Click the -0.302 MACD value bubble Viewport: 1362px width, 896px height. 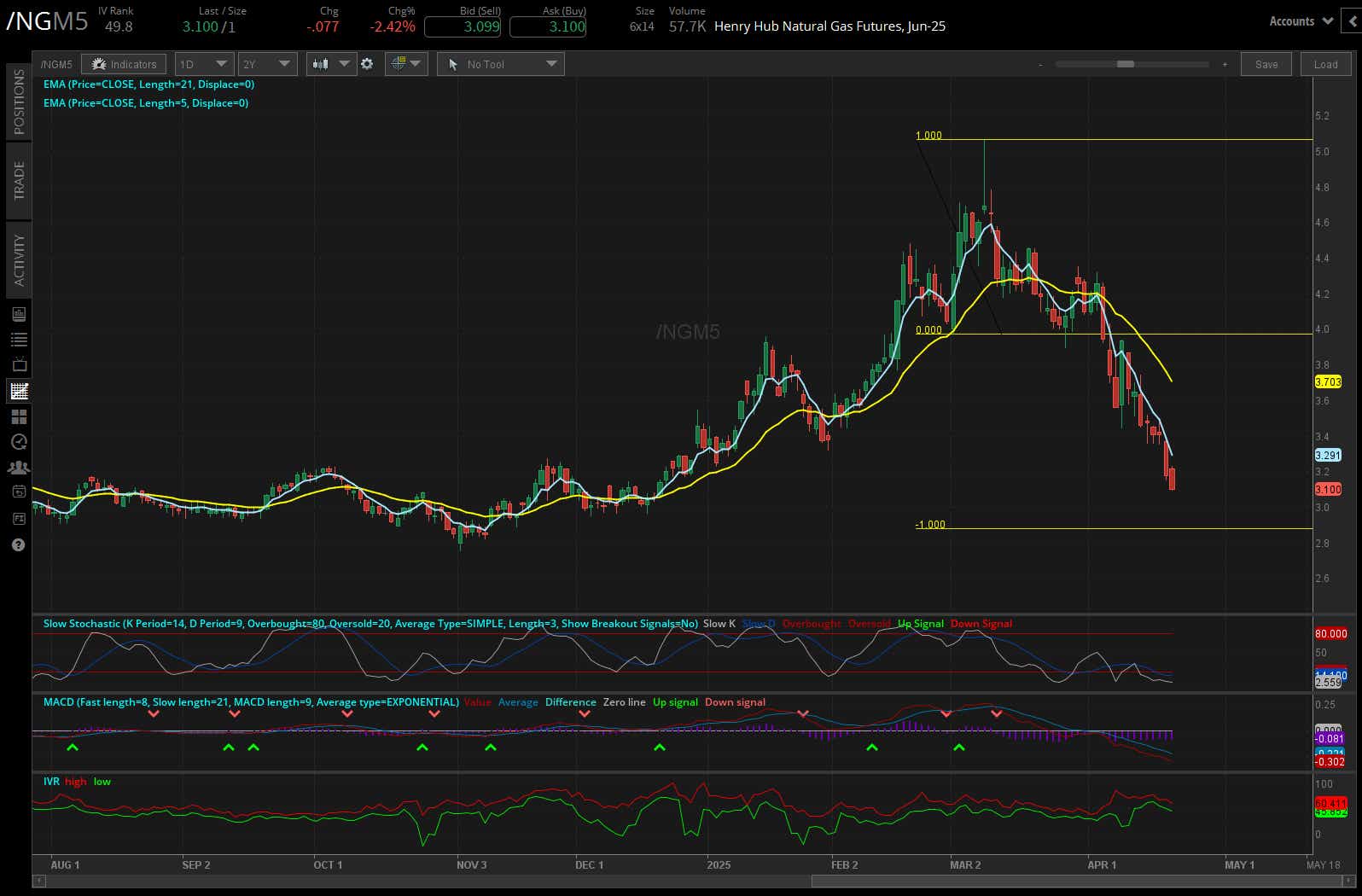(1330, 761)
